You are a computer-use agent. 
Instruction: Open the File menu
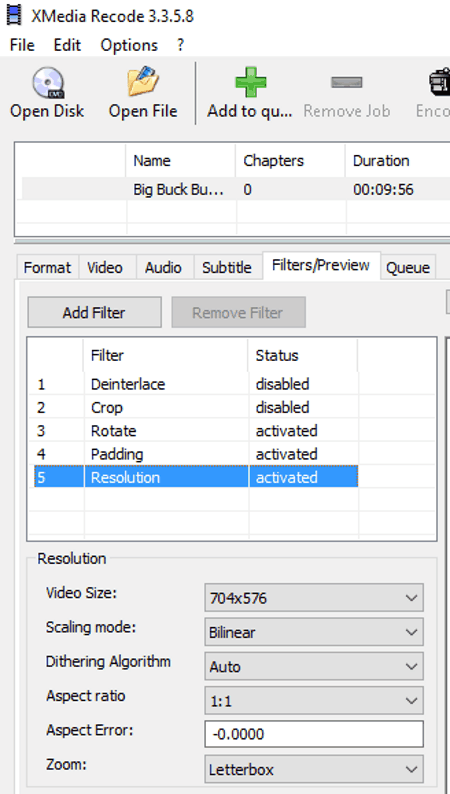tap(22, 45)
